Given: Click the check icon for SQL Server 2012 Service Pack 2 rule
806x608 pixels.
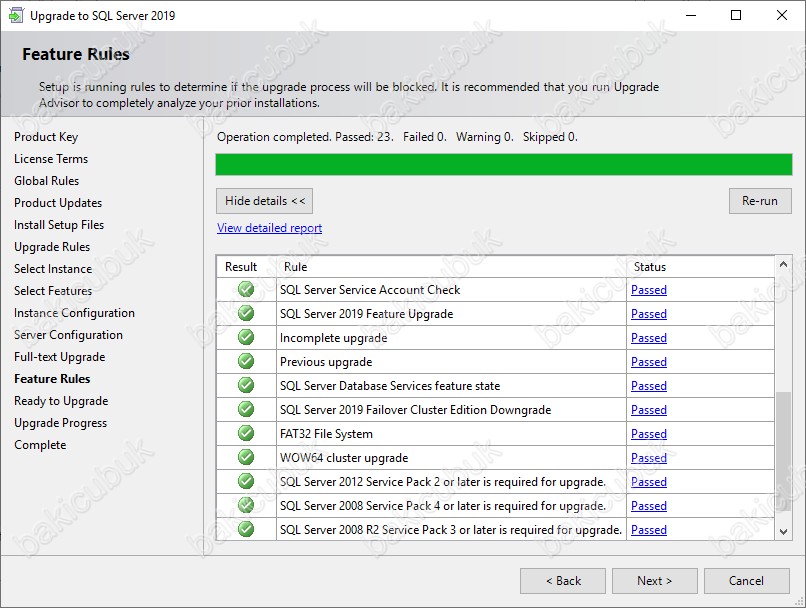Looking at the screenshot, I should (246, 481).
